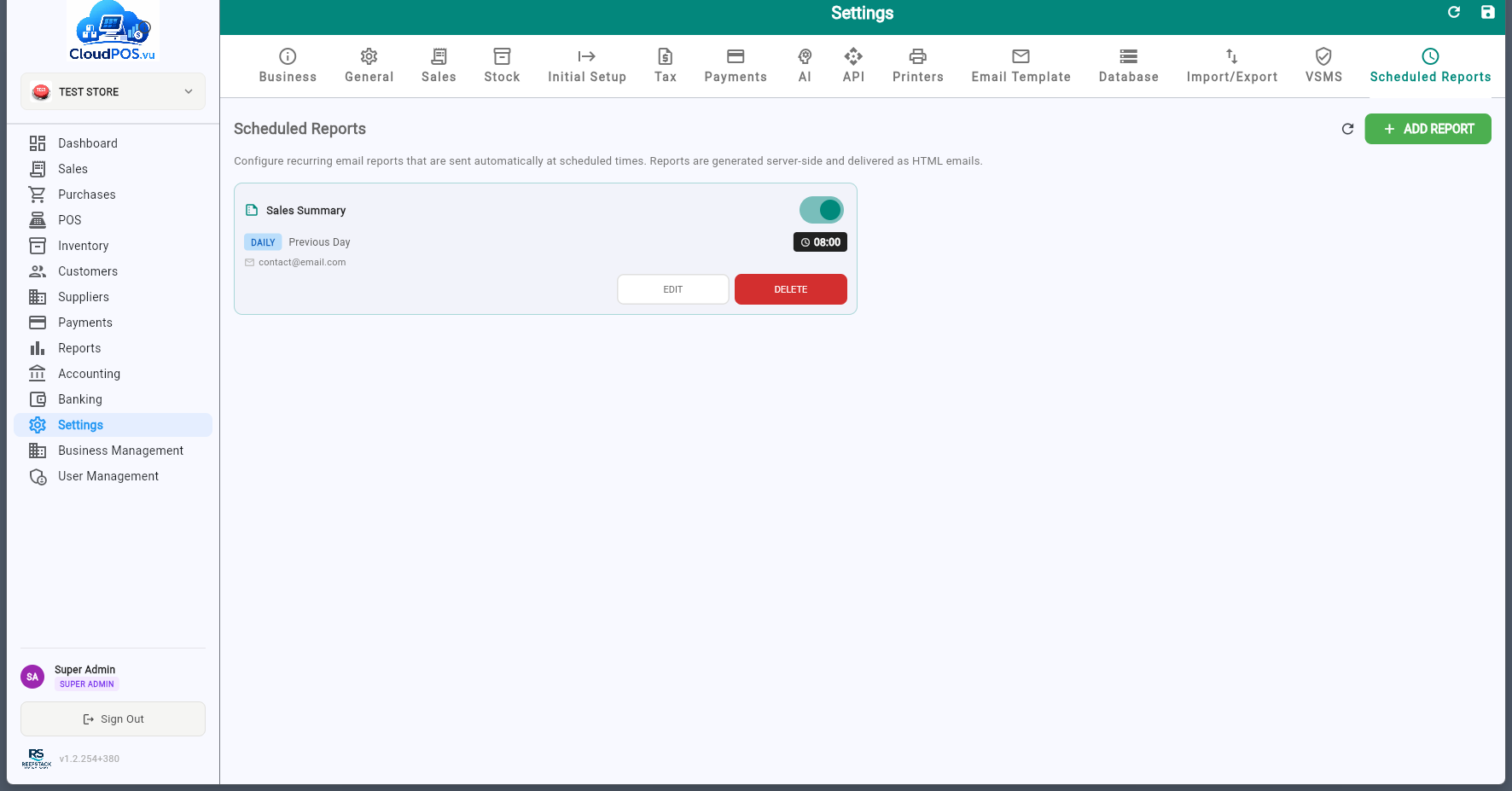
Task: Delete the Sales Summary report
Action: coord(791,289)
